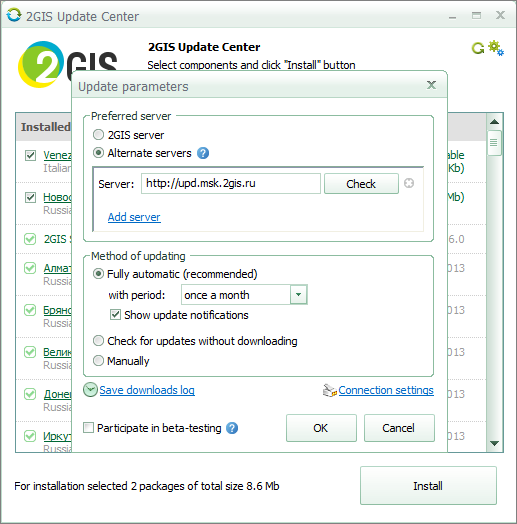
Task: Click the Cancel button
Action: [x=399, y=428]
